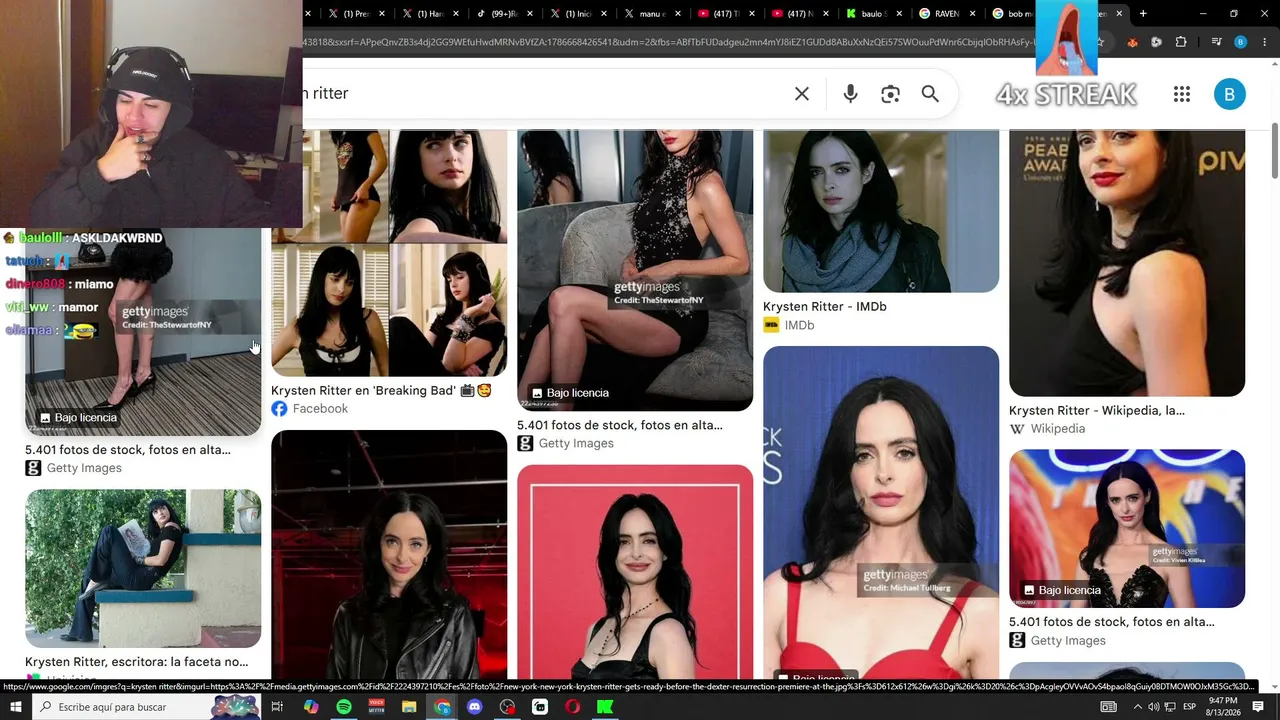
Task: Open Voicemeeter from the taskbar
Action: point(377,707)
